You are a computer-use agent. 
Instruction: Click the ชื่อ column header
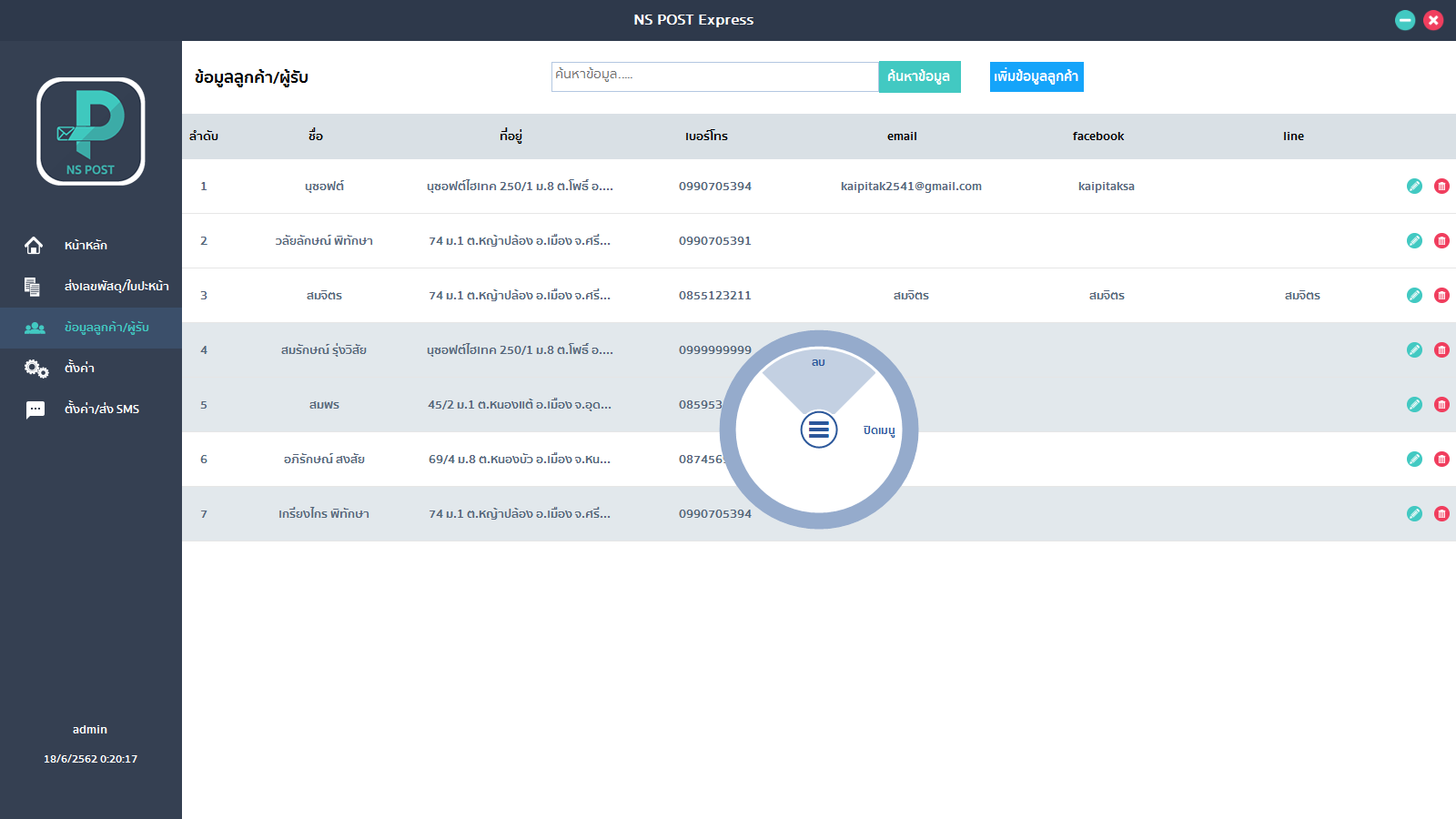point(316,136)
